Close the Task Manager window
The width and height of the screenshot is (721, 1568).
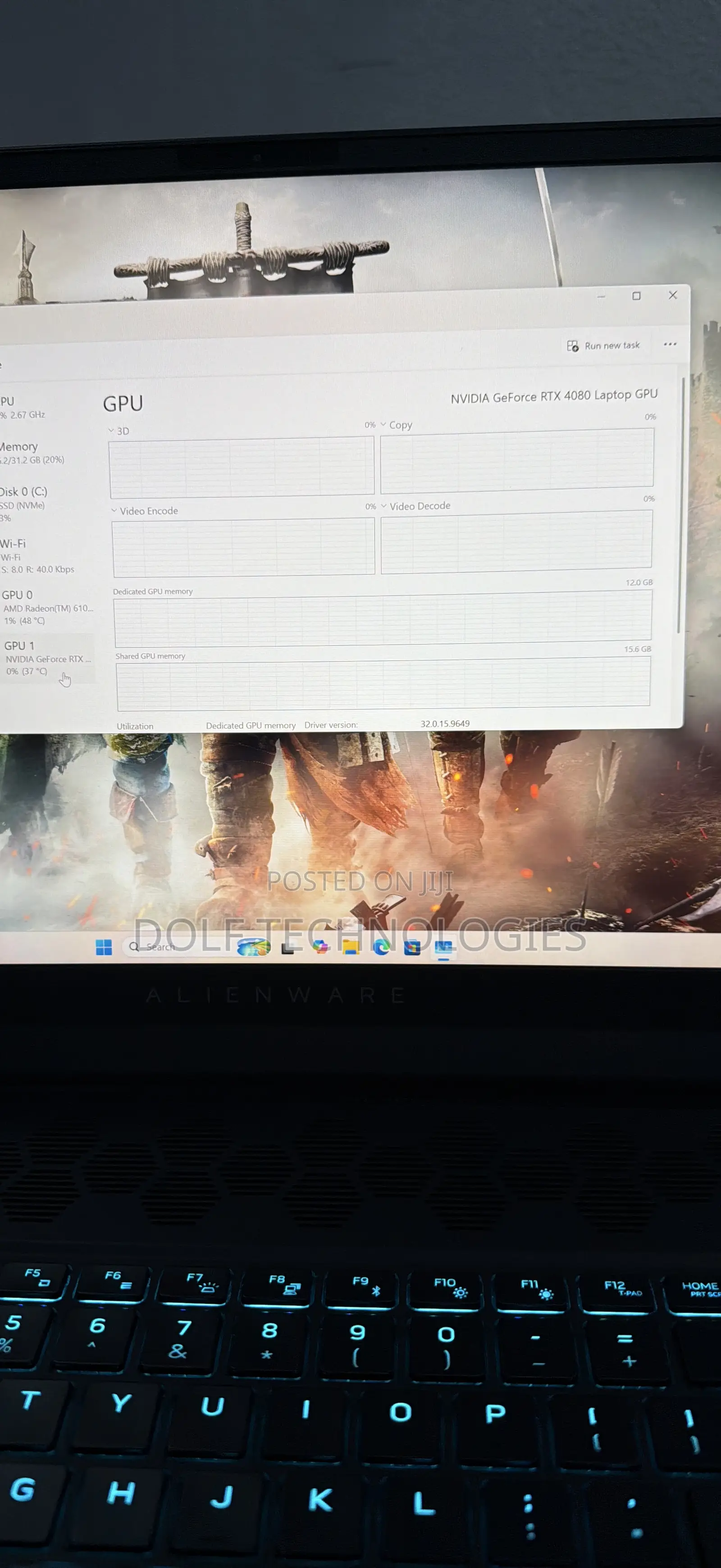[x=673, y=295]
